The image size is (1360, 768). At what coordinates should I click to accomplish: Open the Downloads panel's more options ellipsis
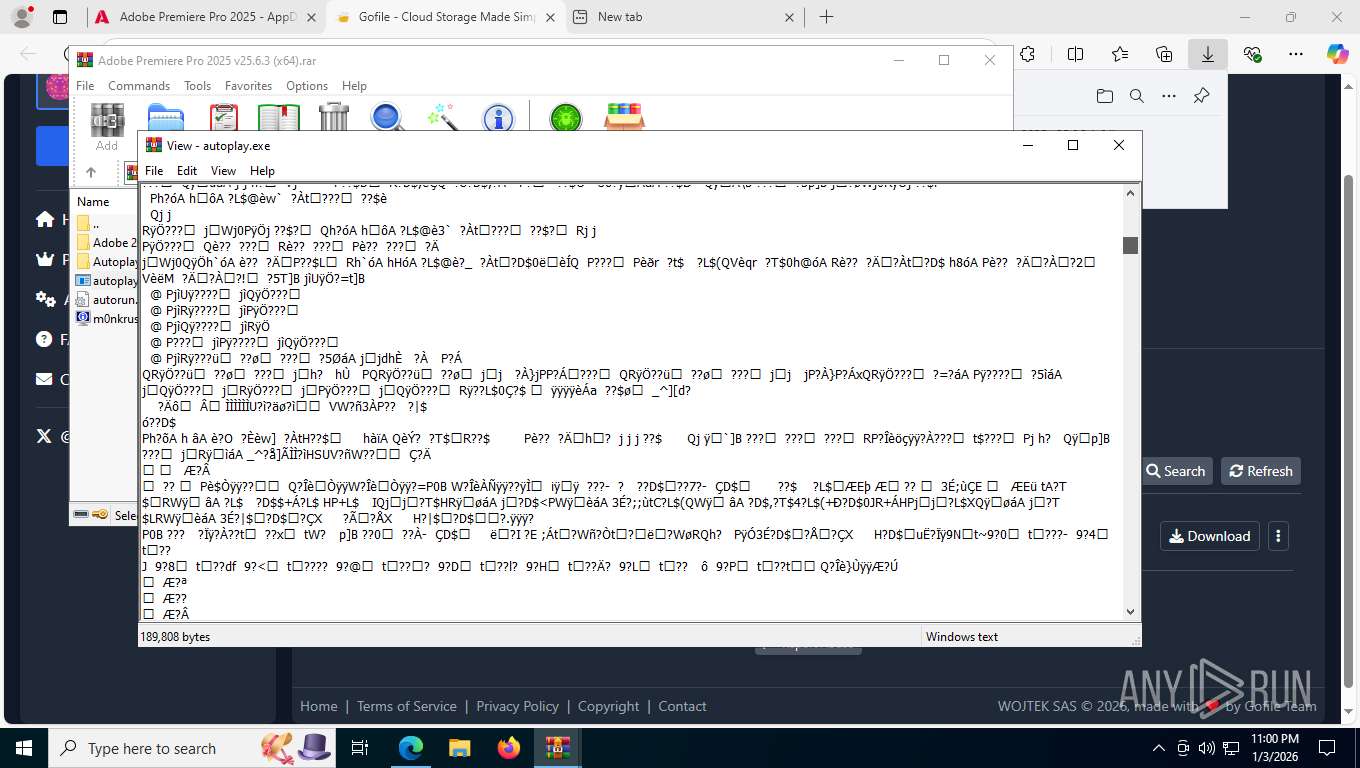click(1169, 96)
